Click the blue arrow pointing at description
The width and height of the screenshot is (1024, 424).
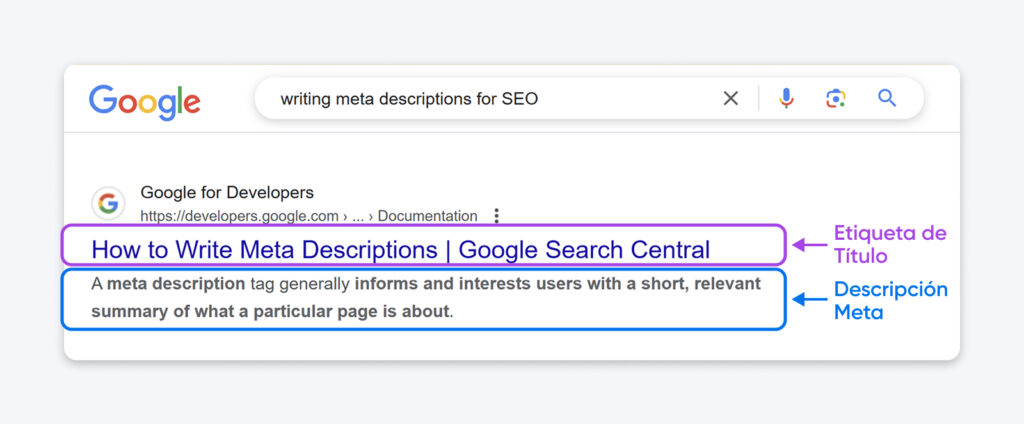coord(809,298)
